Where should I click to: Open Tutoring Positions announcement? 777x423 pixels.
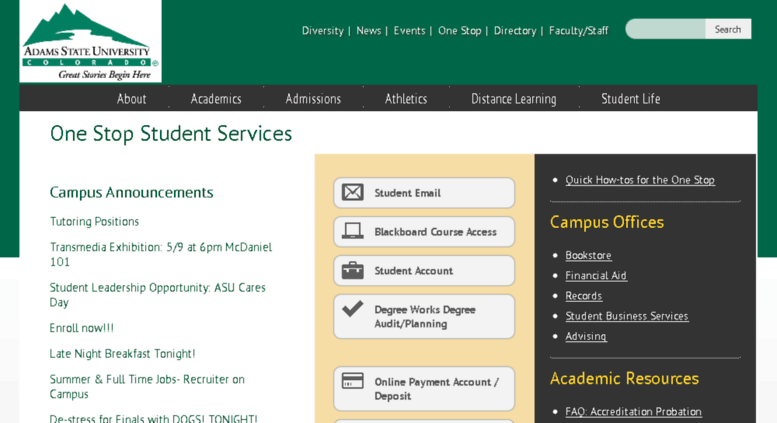point(94,221)
